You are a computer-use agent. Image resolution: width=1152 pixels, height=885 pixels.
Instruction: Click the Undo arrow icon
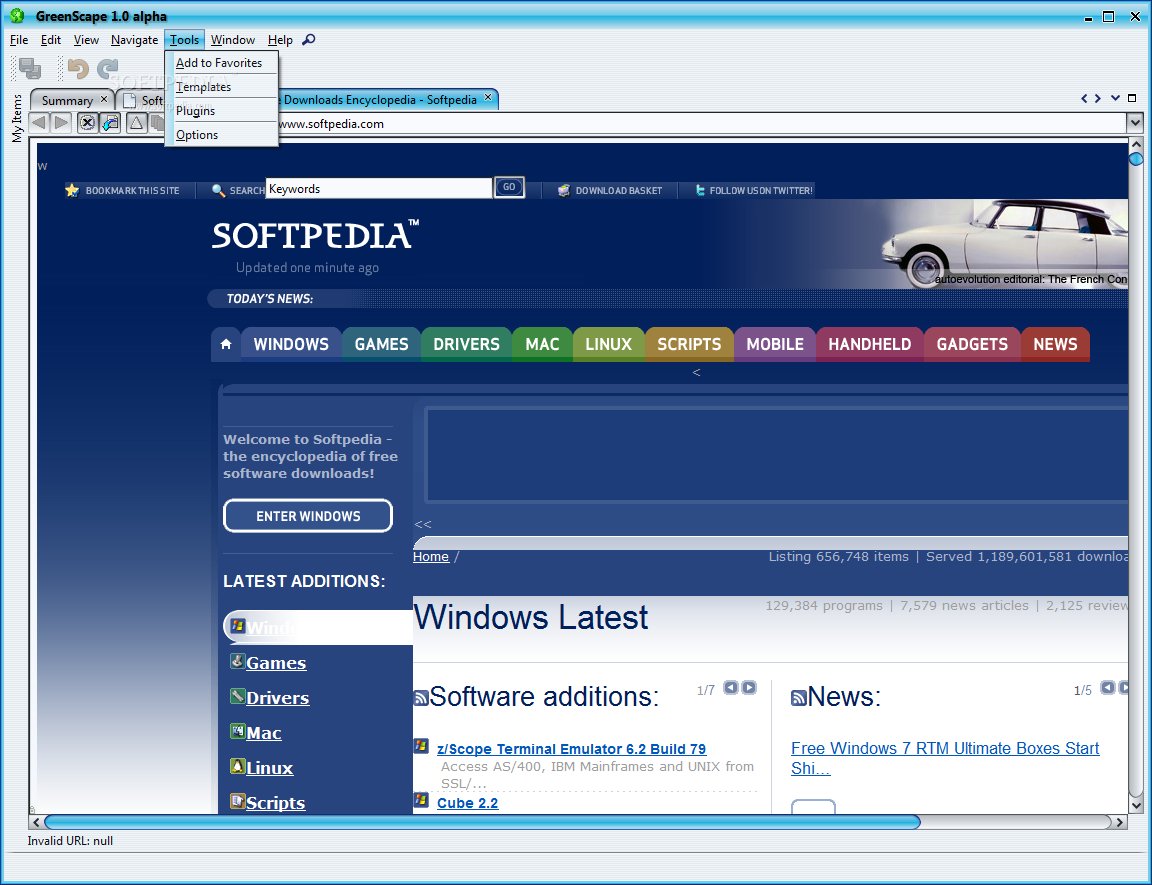click(78, 68)
